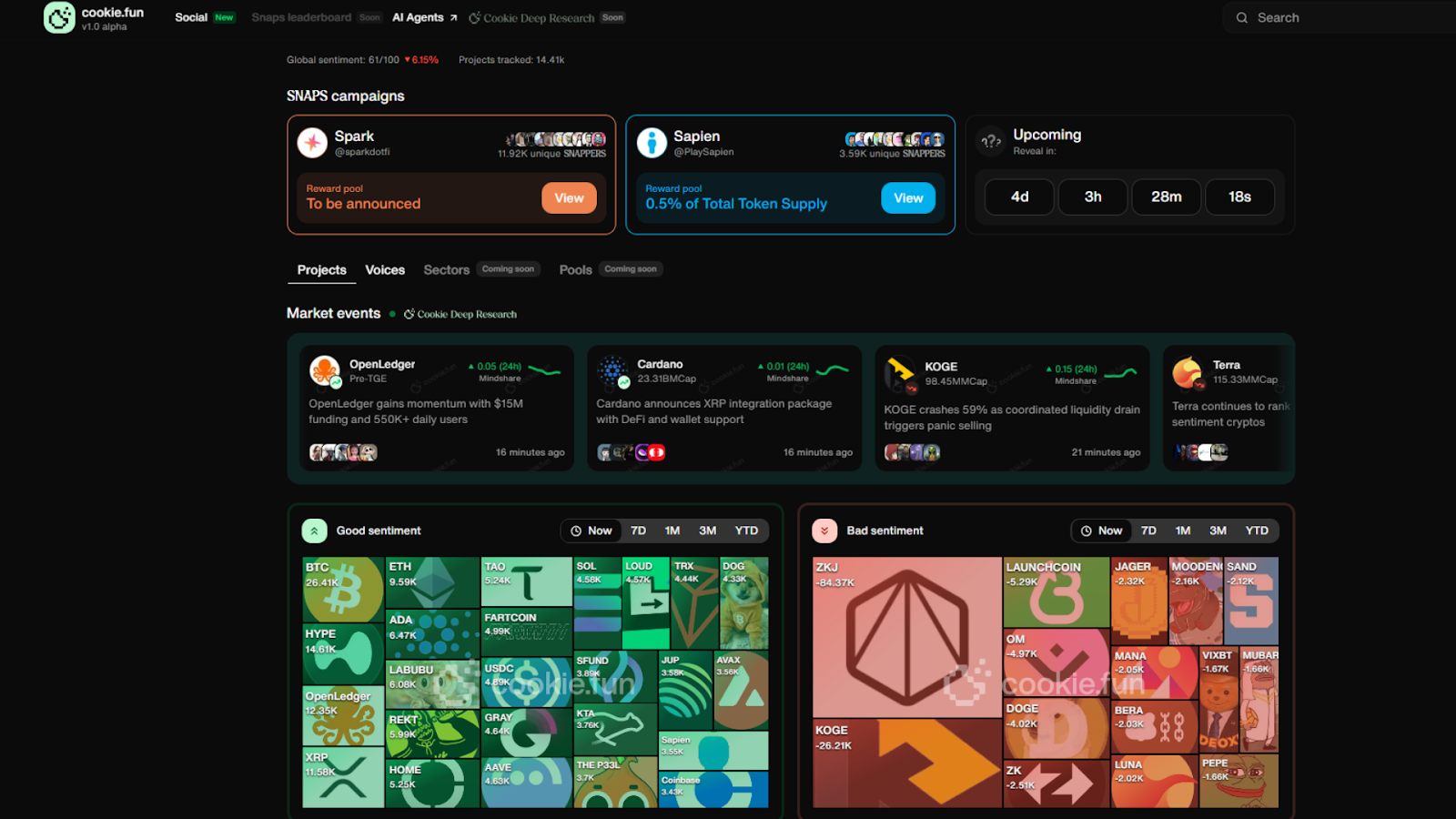Open AI Agents external link
This screenshot has height=819, width=1456.
tap(425, 17)
